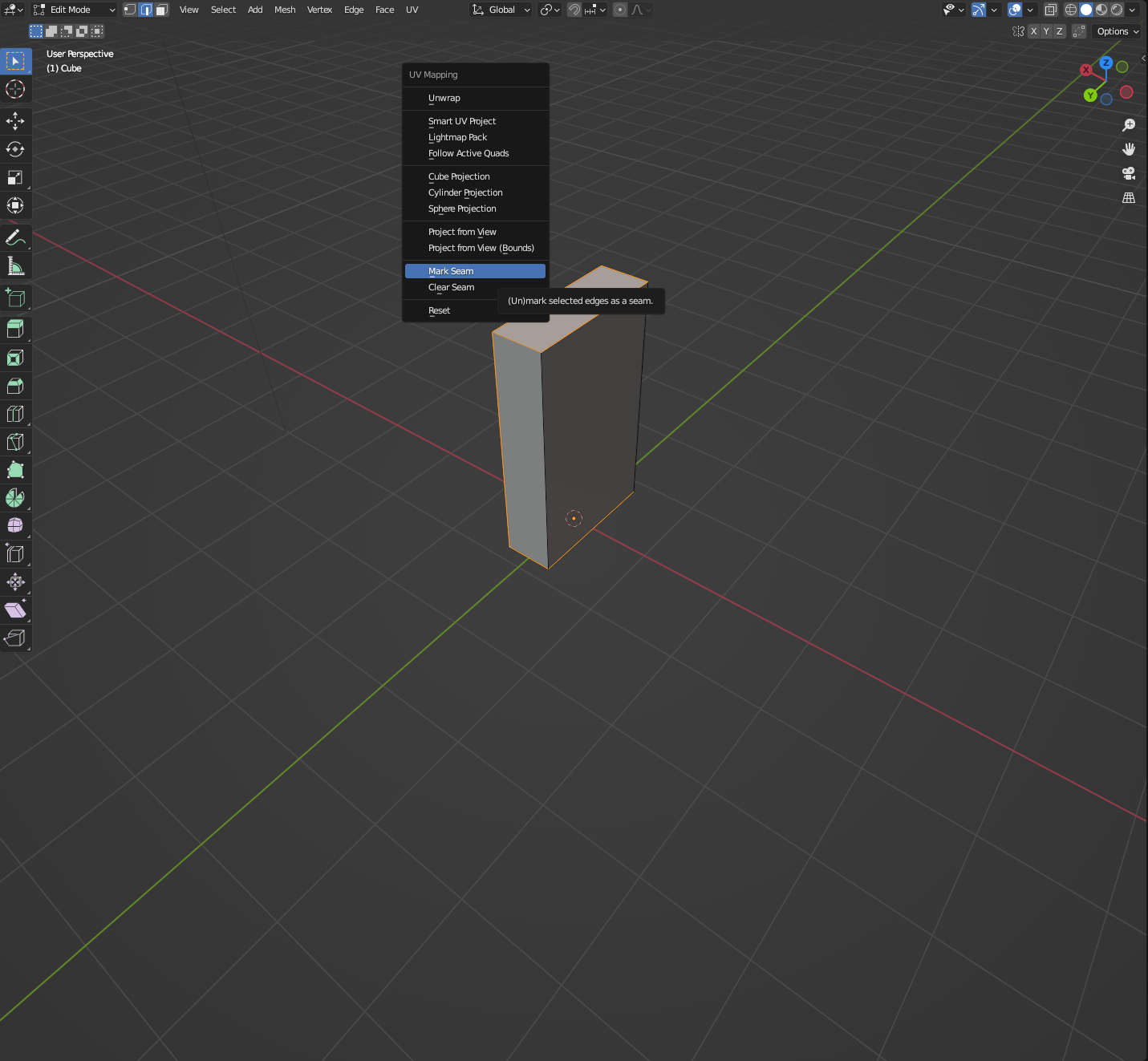The width and height of the screenshot is (1148, 1061).
Task: Open Global transform orientation dropdown
Action: (501, 10)
